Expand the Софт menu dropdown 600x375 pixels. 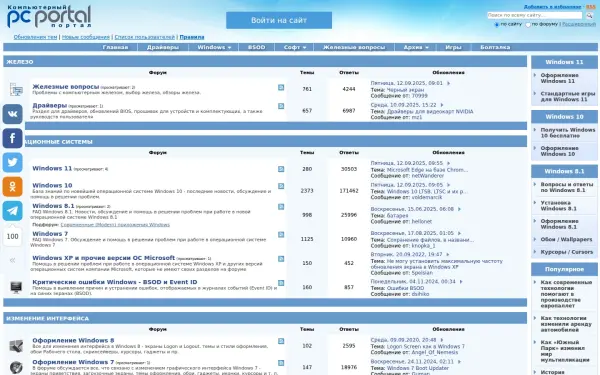(x=295, y=47)
